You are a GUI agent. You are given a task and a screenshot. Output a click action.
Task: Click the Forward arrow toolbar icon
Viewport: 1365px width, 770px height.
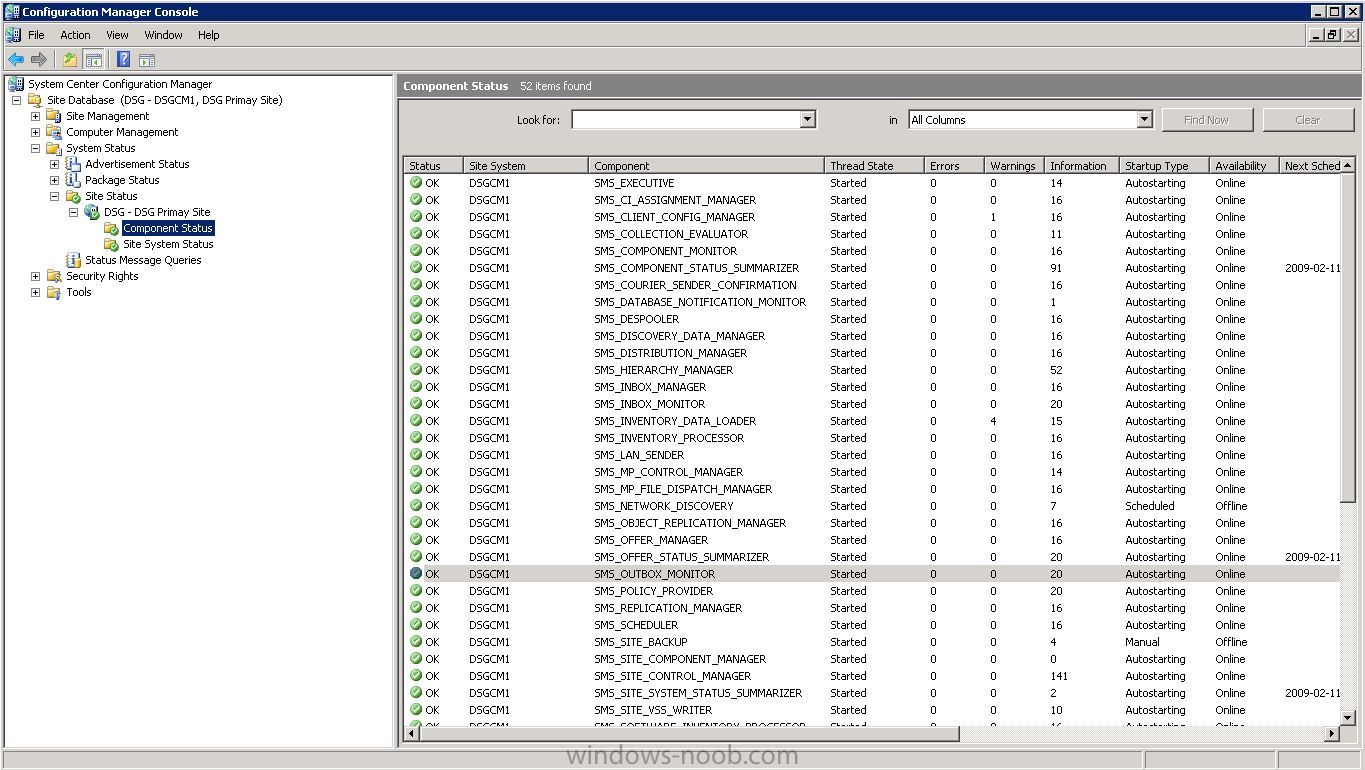click(x=39, y=60)
